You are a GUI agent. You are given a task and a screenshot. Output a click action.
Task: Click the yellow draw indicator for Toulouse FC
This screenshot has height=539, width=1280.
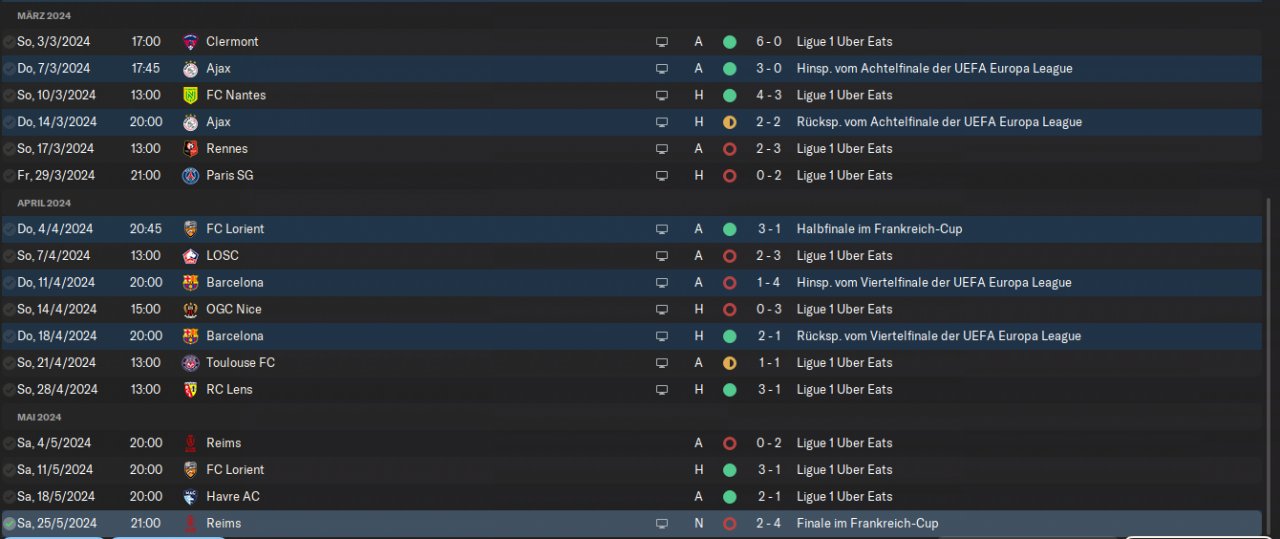click(x=729, y=363)
